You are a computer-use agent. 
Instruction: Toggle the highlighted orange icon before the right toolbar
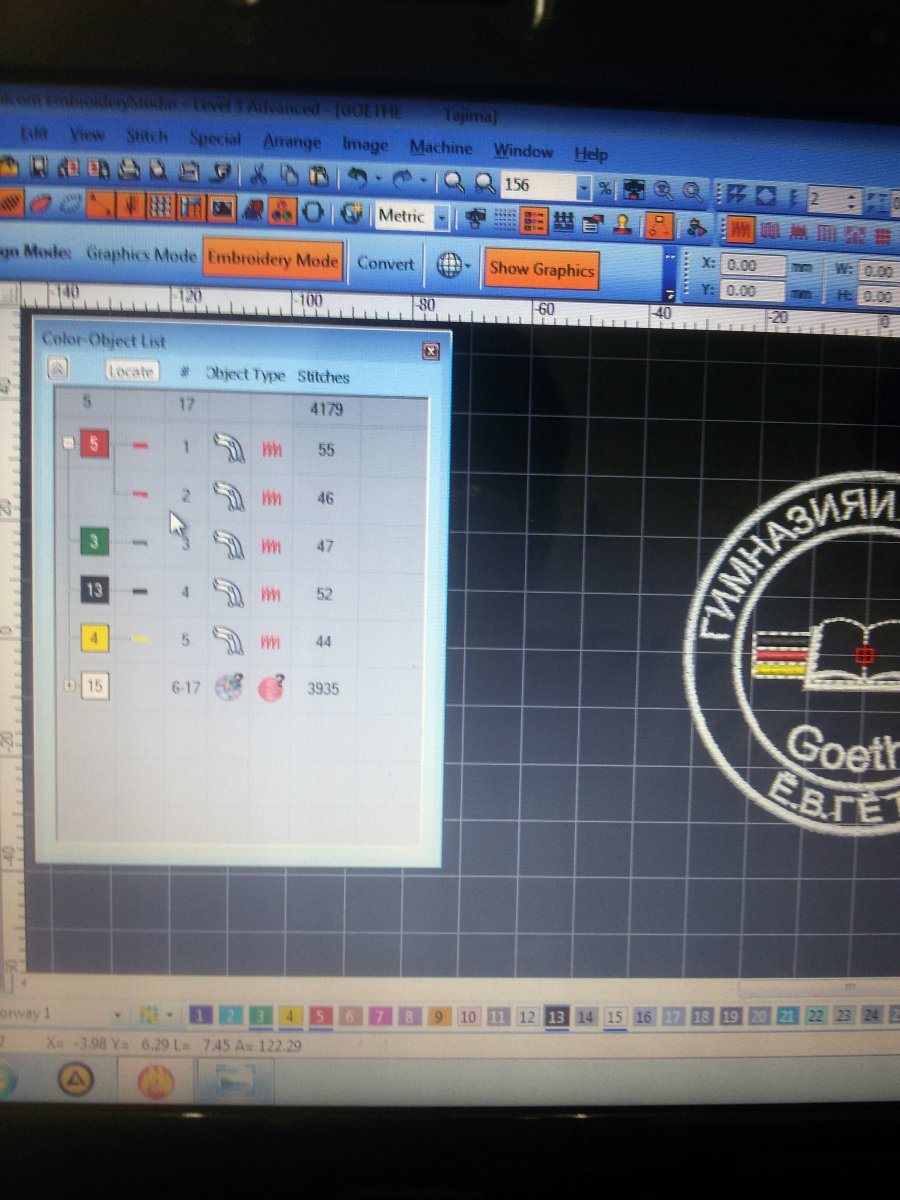click(660, 225)
